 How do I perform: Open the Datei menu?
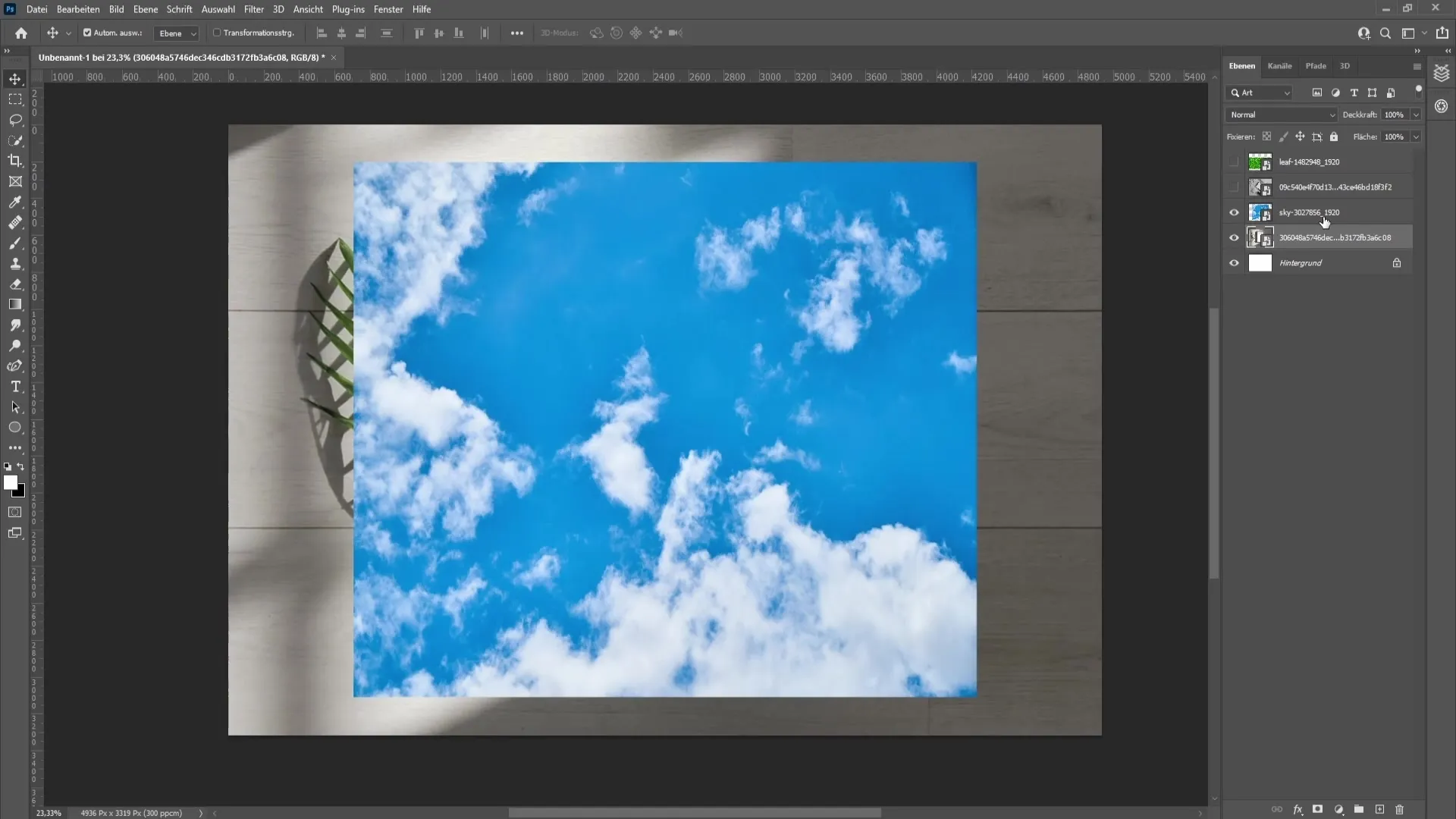(36, 9)
